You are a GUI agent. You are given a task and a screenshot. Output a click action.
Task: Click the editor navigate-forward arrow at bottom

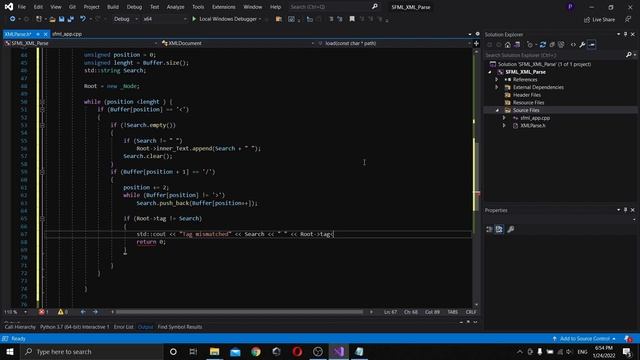tap(95, 312)
